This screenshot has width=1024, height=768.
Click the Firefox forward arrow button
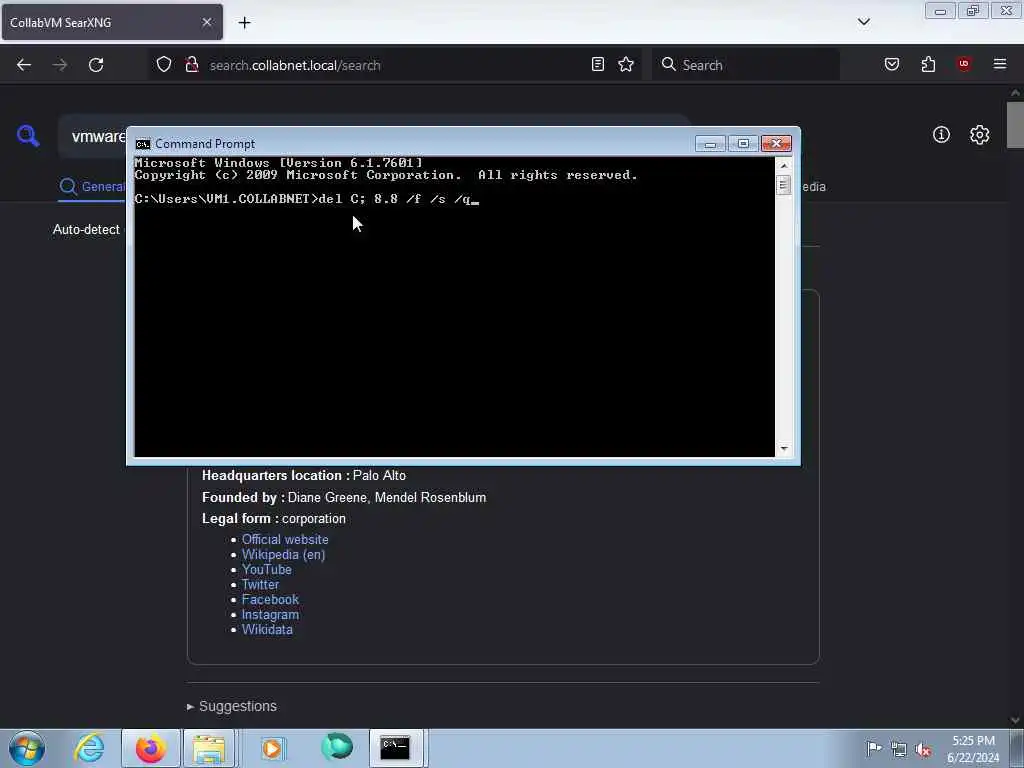coord(60,65)
